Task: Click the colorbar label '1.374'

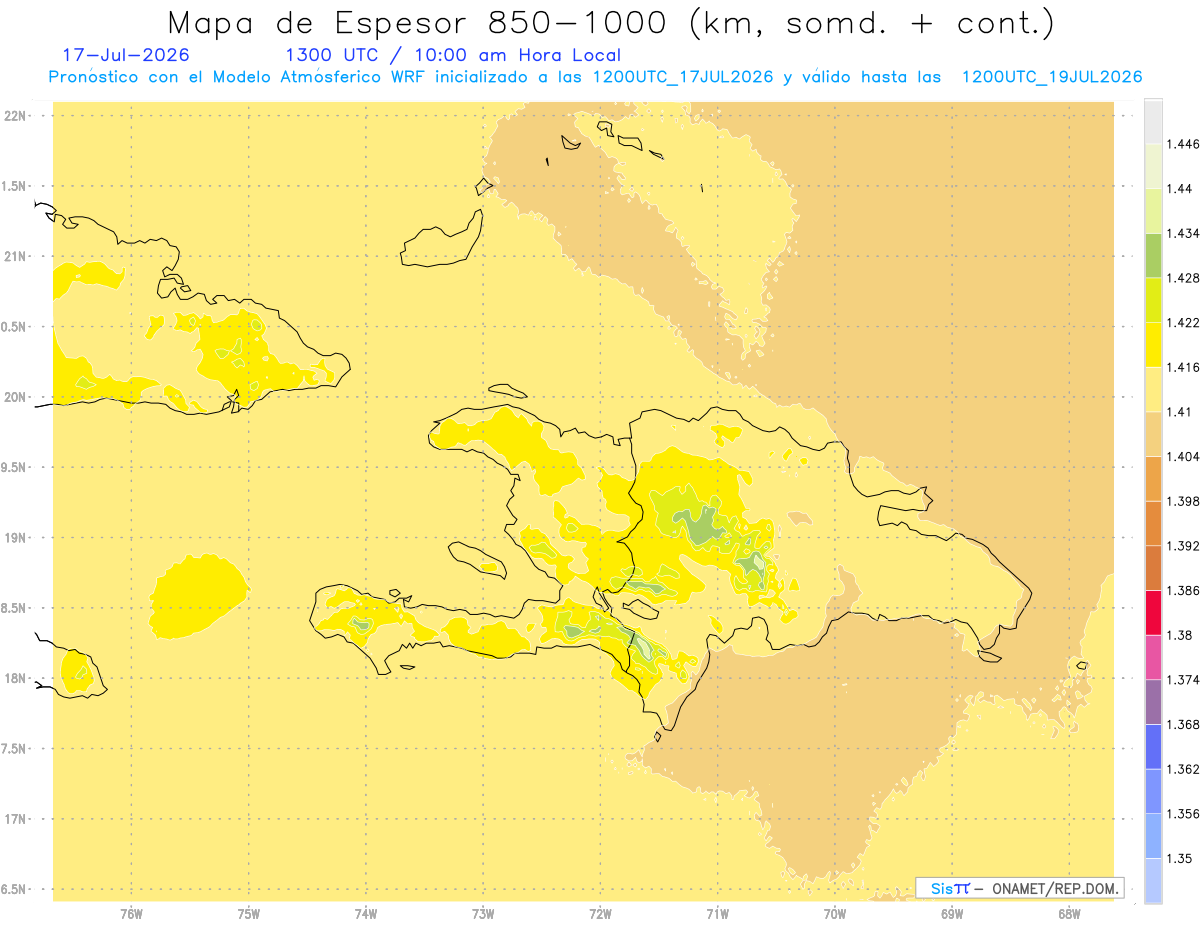Action: (x=1185, y=679)
